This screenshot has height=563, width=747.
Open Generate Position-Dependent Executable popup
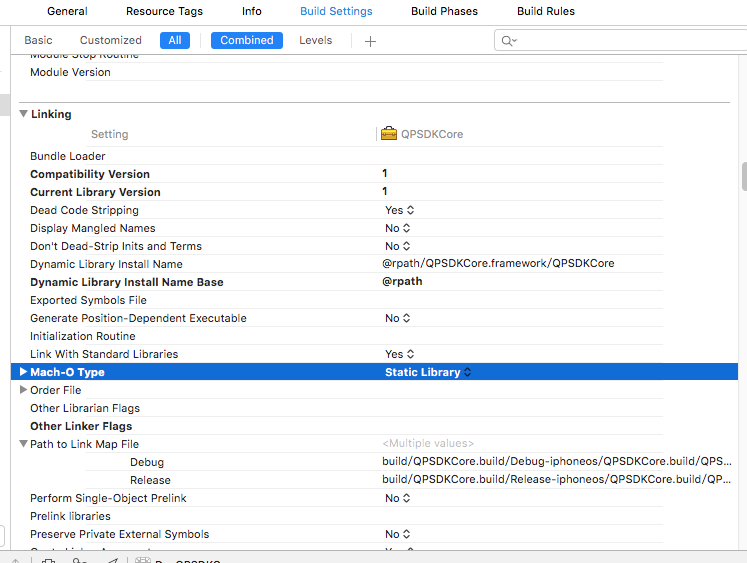[x=397, y=318]
